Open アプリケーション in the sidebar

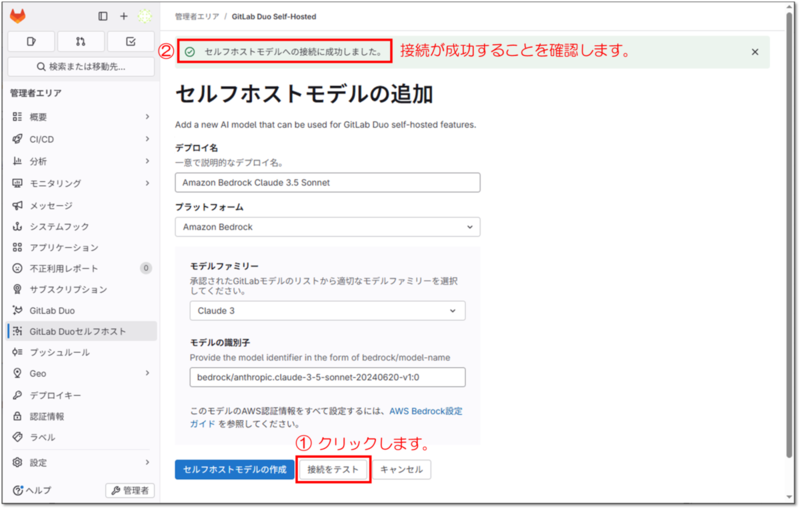(82, 247)
